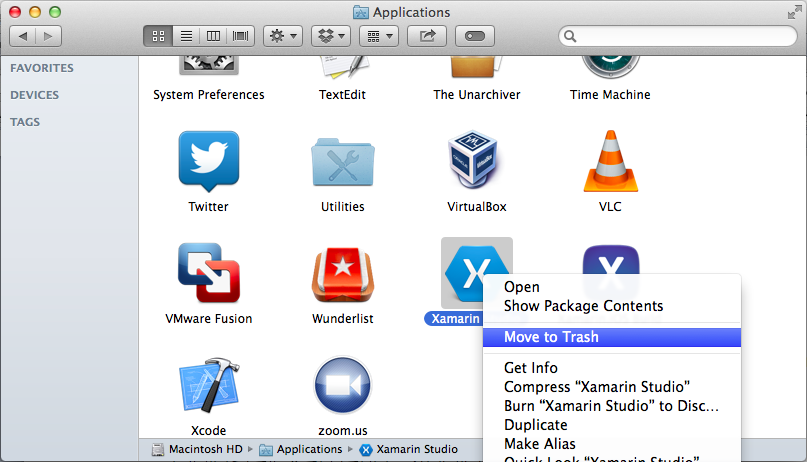Expand the Arrange items dropdown
The width and height of the screenshot is (807, 462).
[378, 36]
